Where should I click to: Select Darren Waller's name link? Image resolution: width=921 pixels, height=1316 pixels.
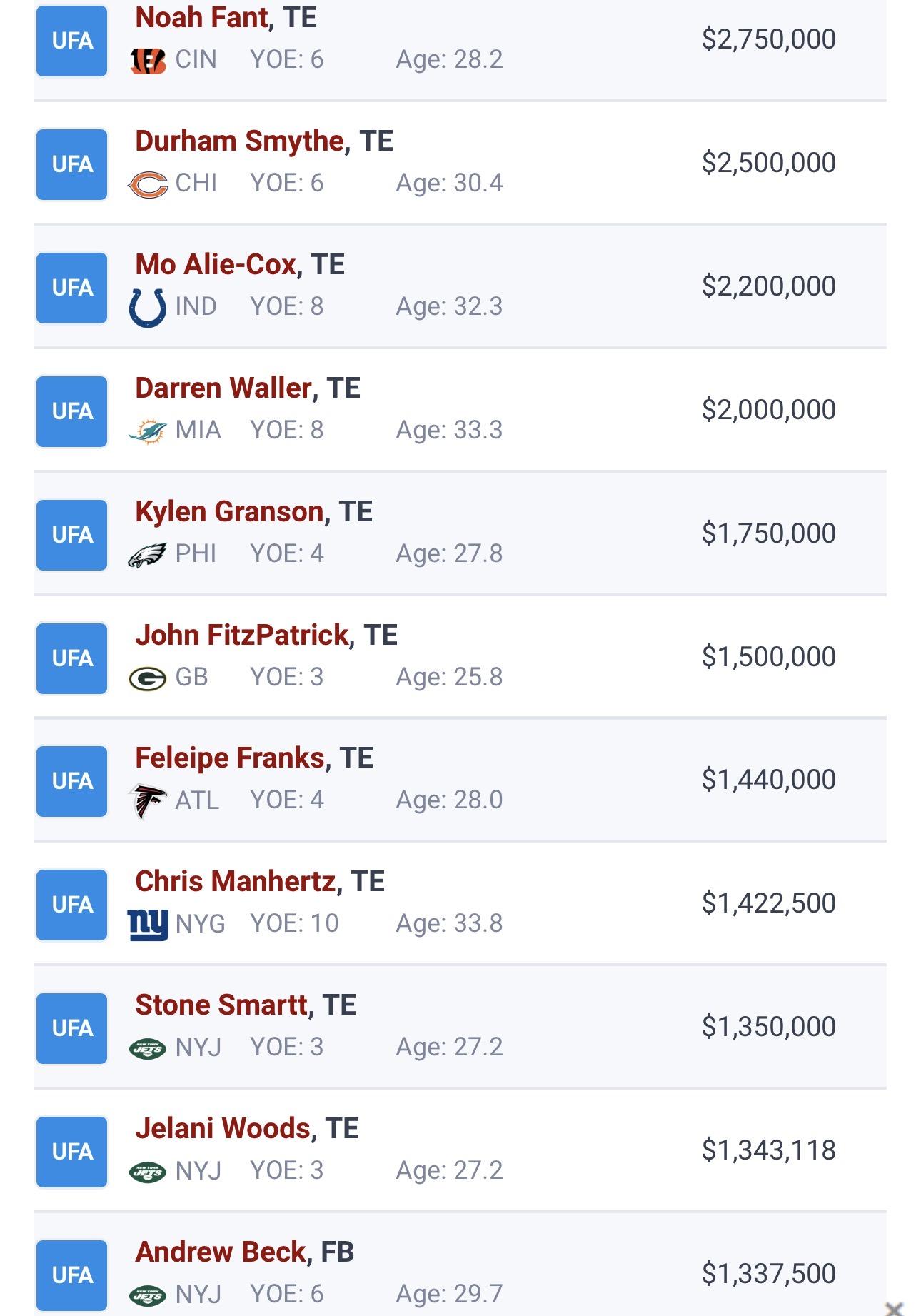[x=223, y=388]
